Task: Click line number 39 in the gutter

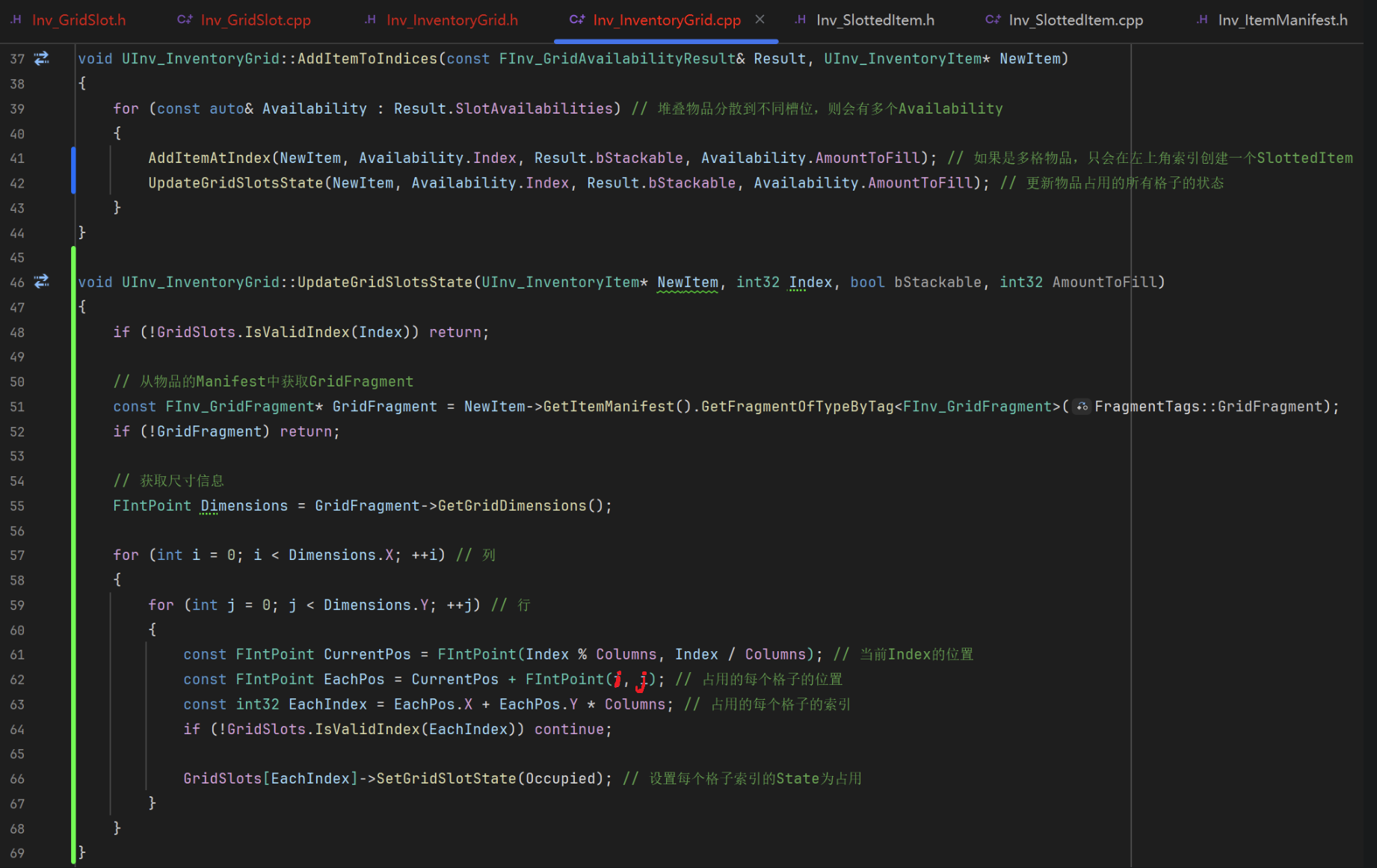Action: [17, 109]
